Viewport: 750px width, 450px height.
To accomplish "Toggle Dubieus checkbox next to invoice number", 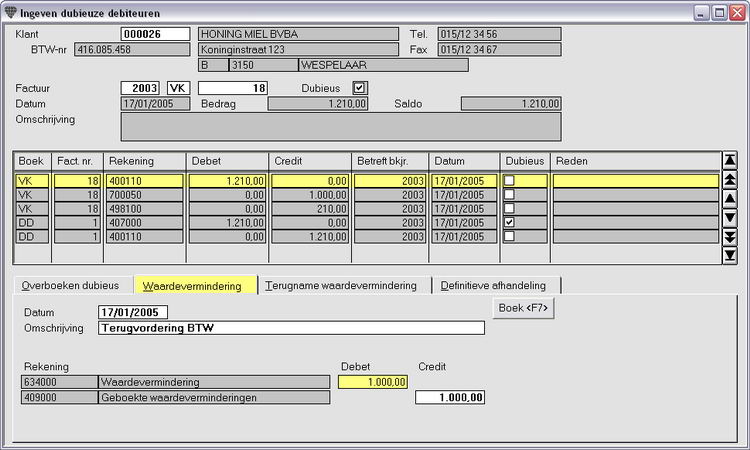I will click(359, 88).
